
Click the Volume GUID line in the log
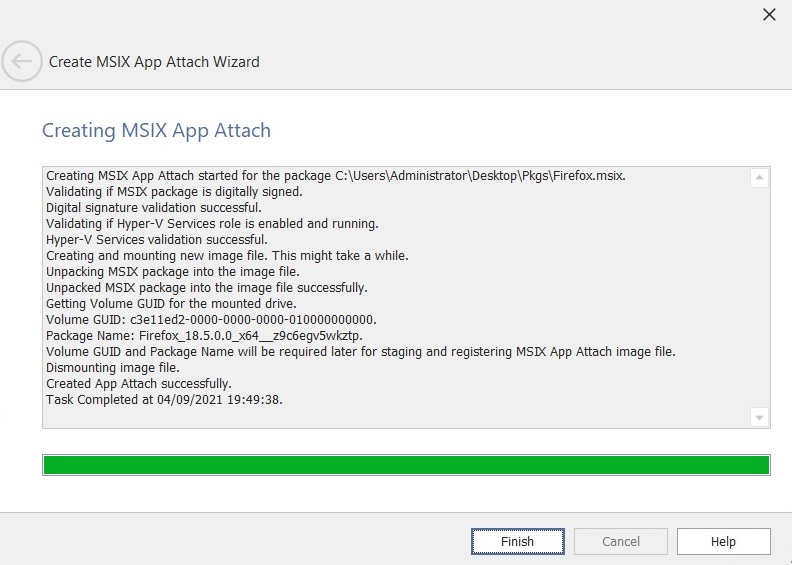tap(198, 320)
